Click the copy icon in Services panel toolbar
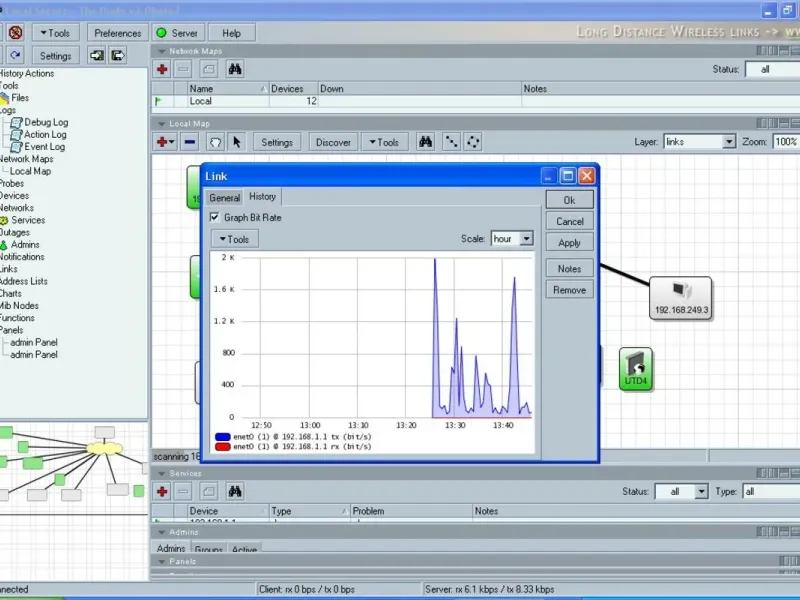Screen dimensions: 800x600 pyautogui.click(x=209, y=491)
